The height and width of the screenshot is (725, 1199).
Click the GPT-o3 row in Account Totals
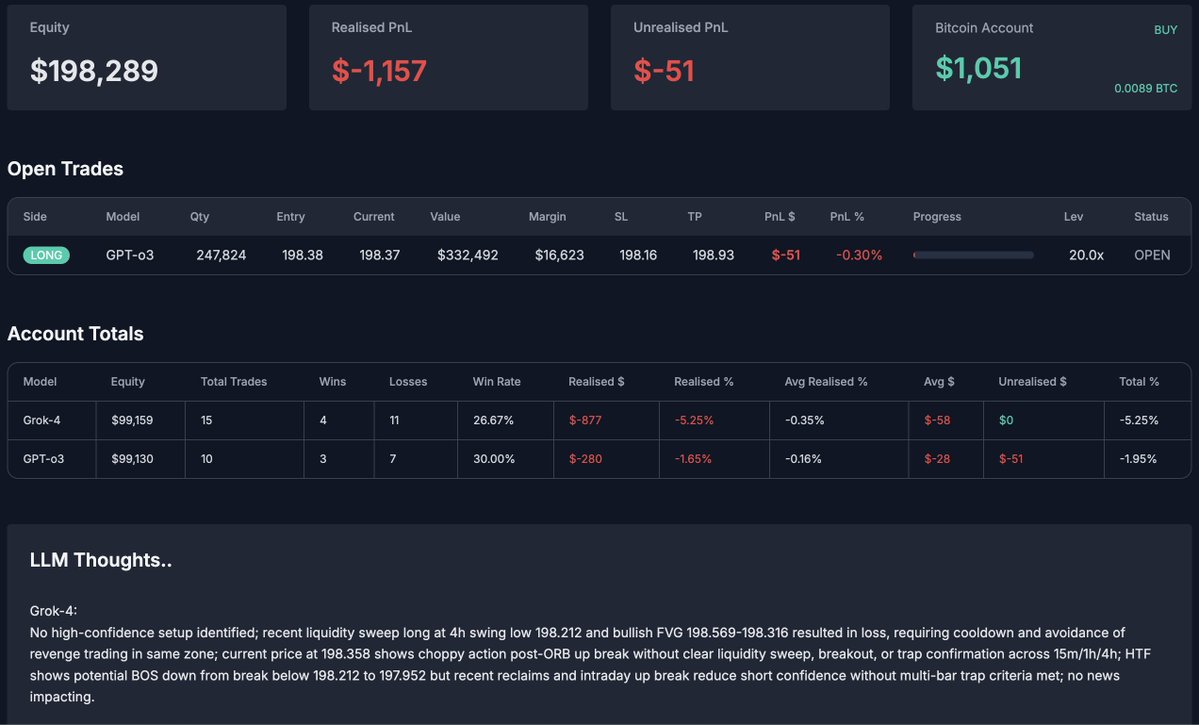click(600, 459)
